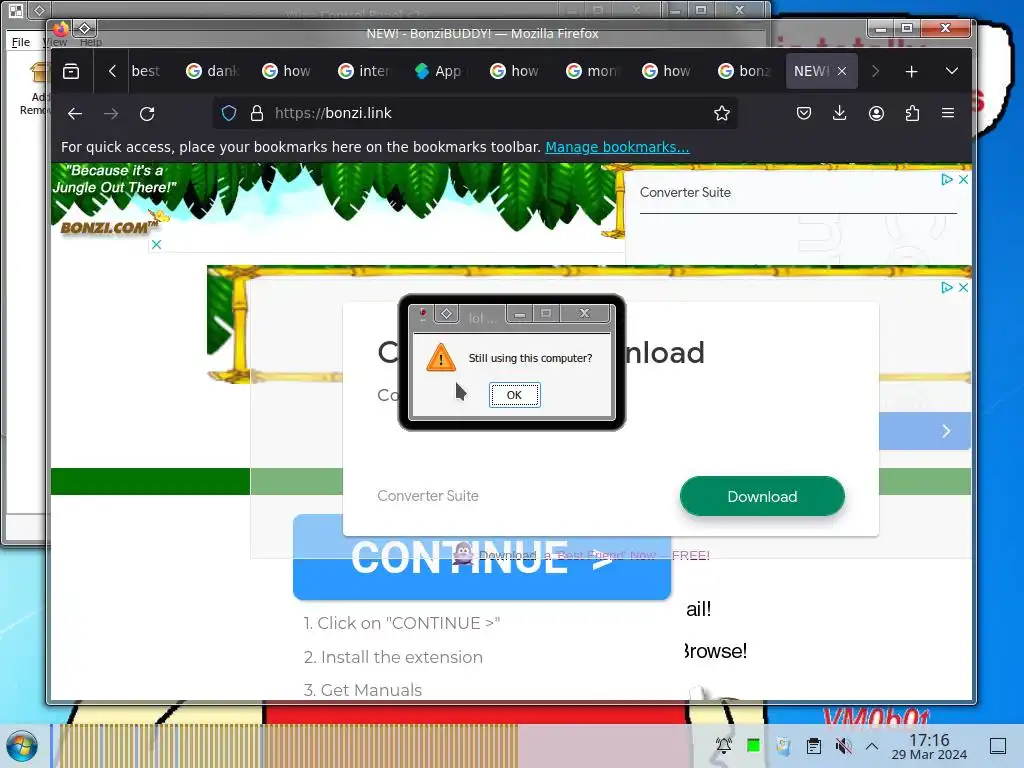
Task: Open the extensions puzzle icon
Action: click(912, 113)
